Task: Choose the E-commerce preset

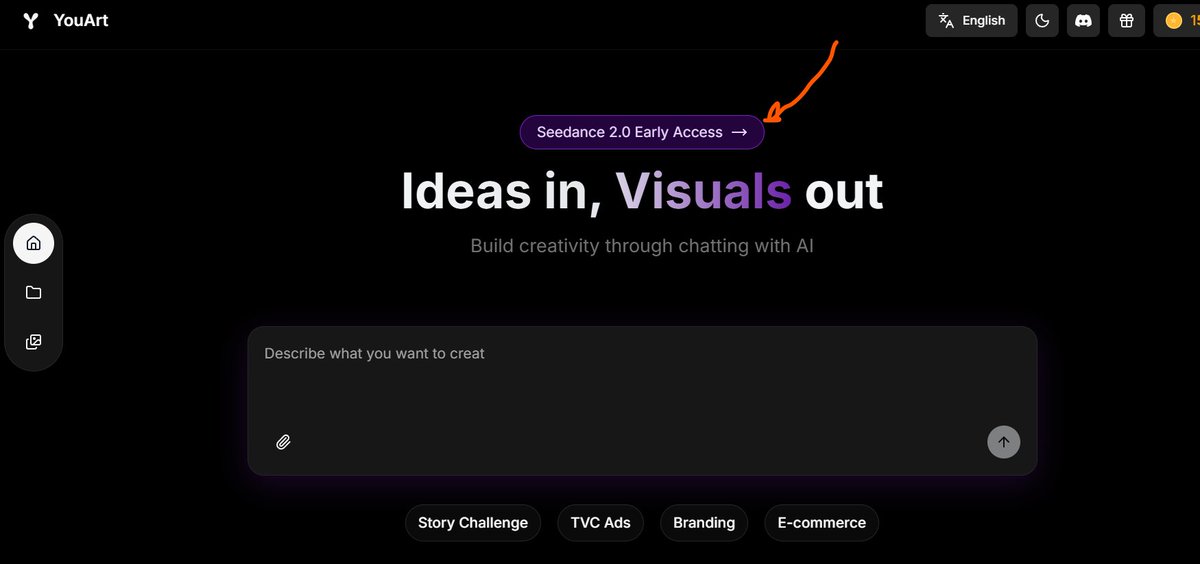Action: 822,523
